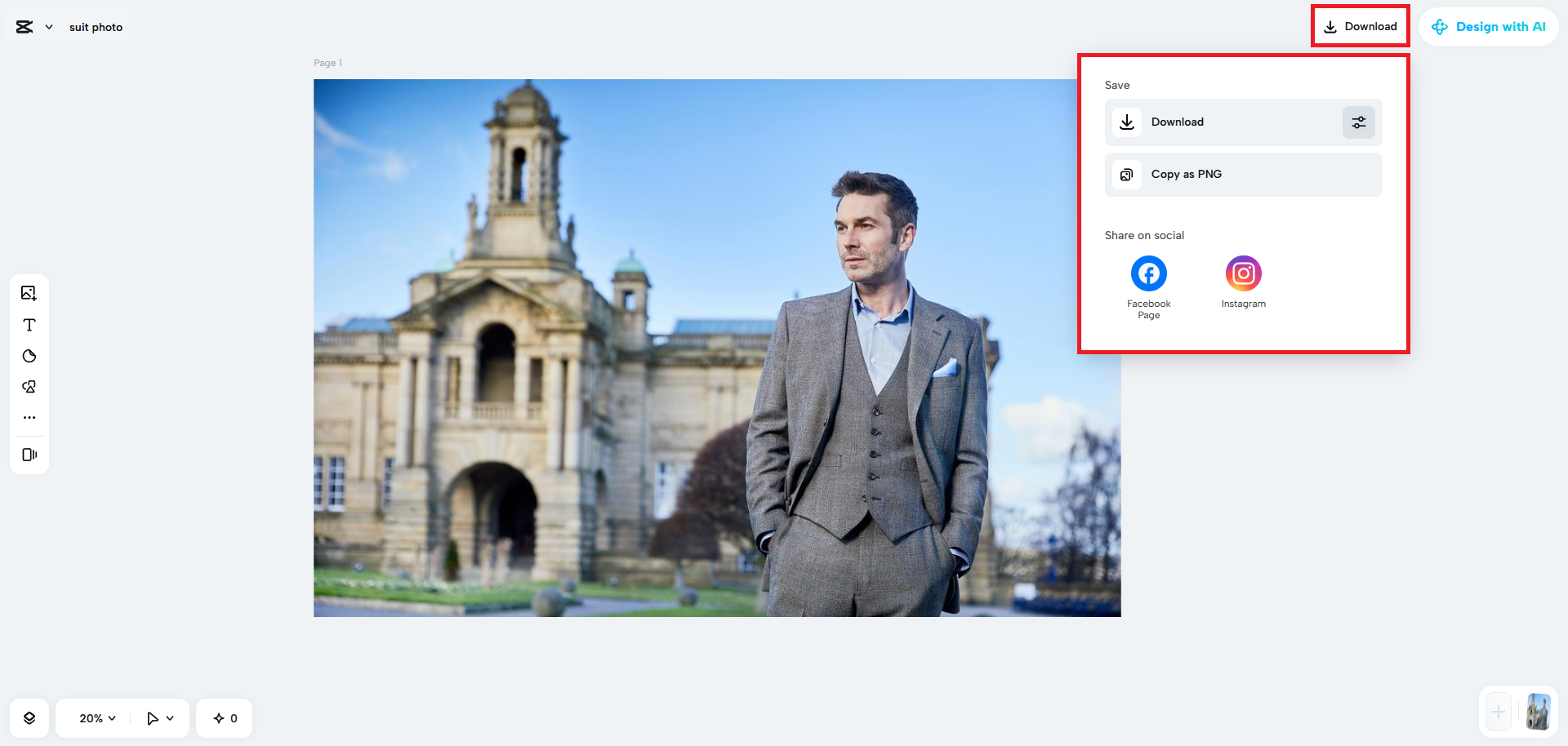1568x746 pixels.
Task: Open Design with AI
Action: [x=1489, y=25]
